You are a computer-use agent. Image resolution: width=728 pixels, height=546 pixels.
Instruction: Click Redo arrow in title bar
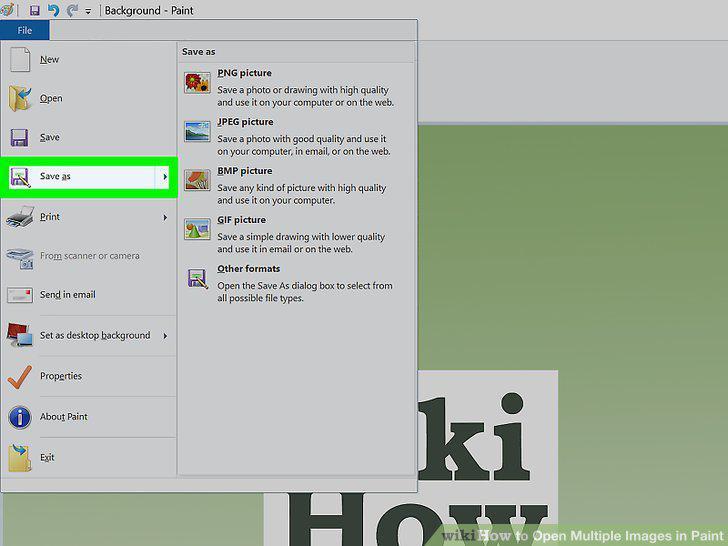tap(72, 10)
